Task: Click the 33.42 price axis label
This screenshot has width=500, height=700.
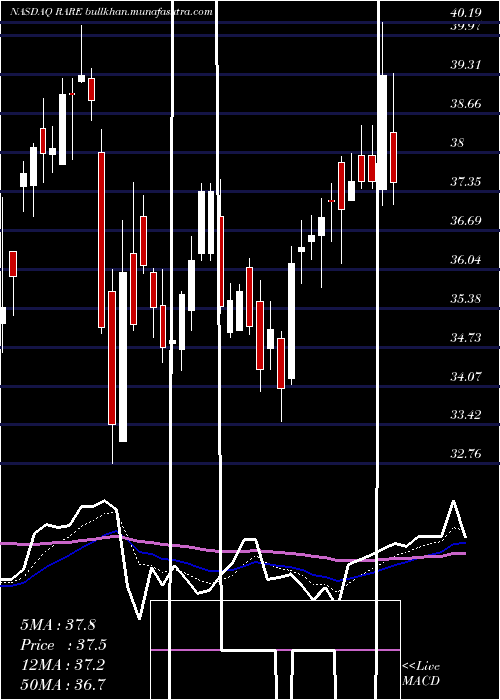Action: 466,415
